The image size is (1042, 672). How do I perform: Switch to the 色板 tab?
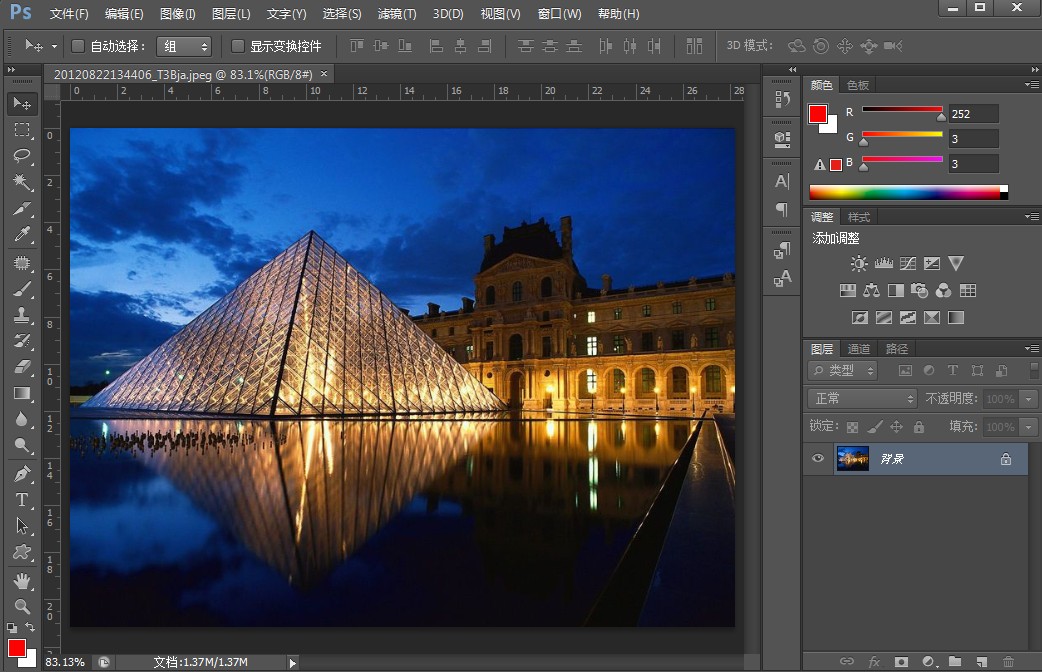[858, 85]
